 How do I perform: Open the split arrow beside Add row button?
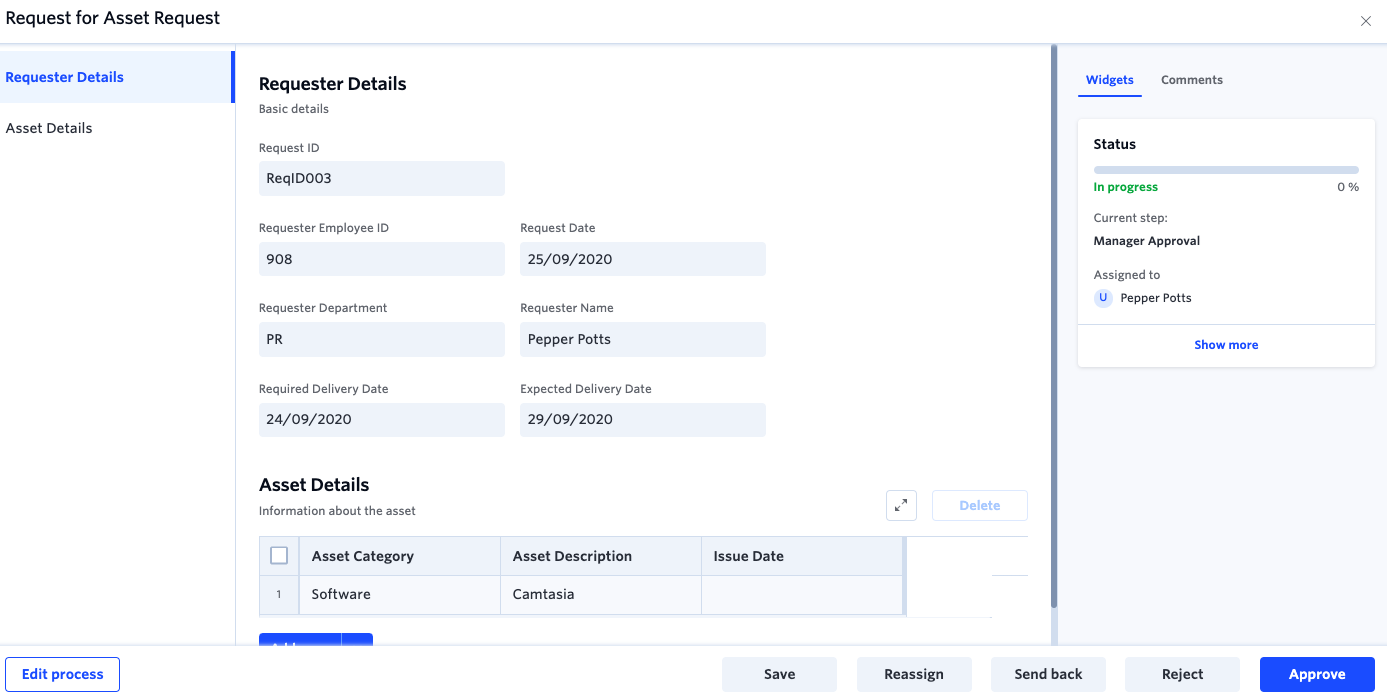point(358,640)
